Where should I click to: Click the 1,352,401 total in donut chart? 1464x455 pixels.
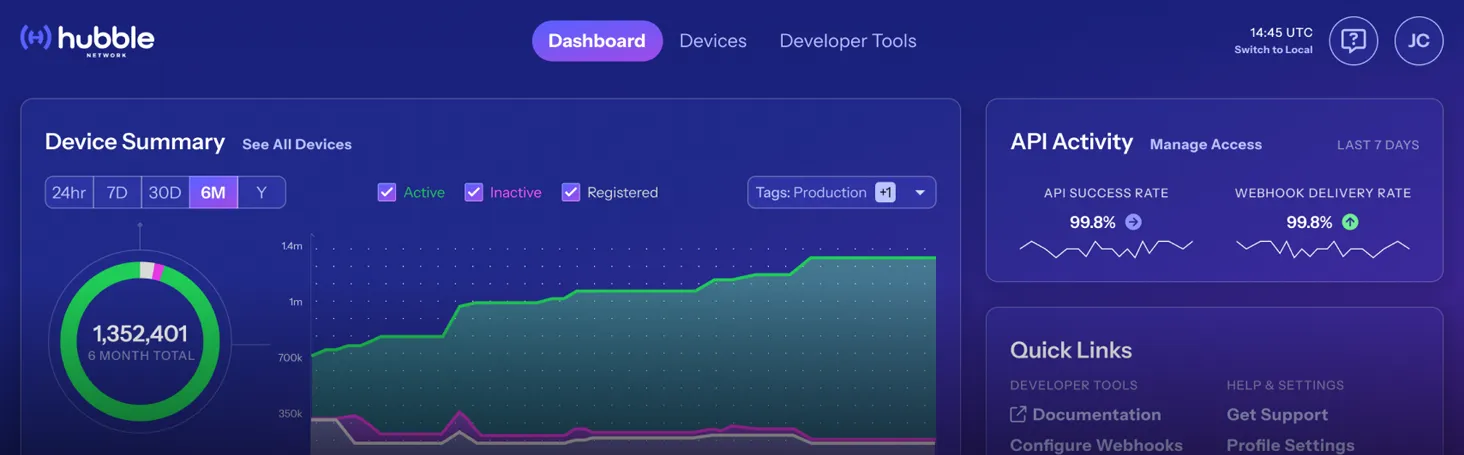140,334
